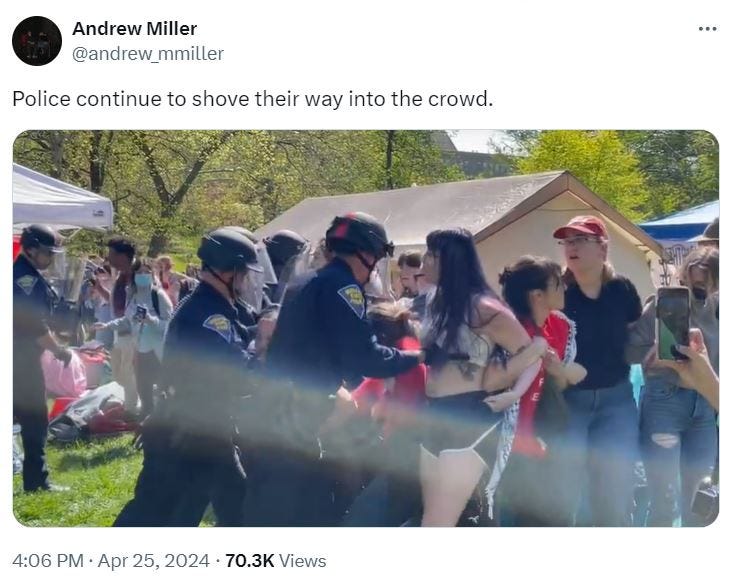
Task: Select the tweet text about police
Action: click(x=253, y=99)
